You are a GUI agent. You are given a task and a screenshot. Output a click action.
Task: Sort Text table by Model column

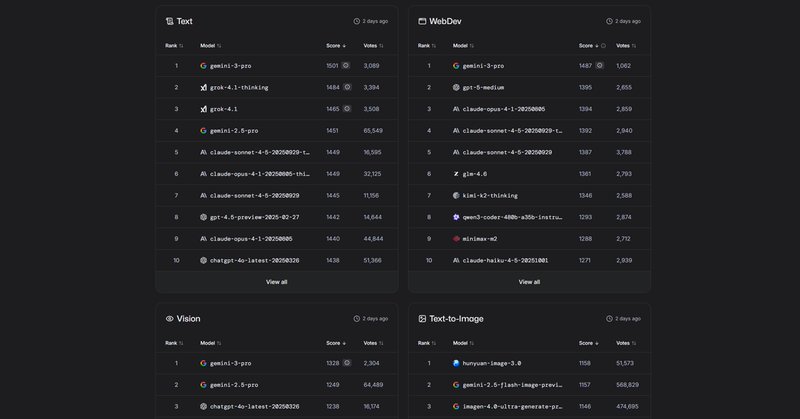(x=210, y=45)
